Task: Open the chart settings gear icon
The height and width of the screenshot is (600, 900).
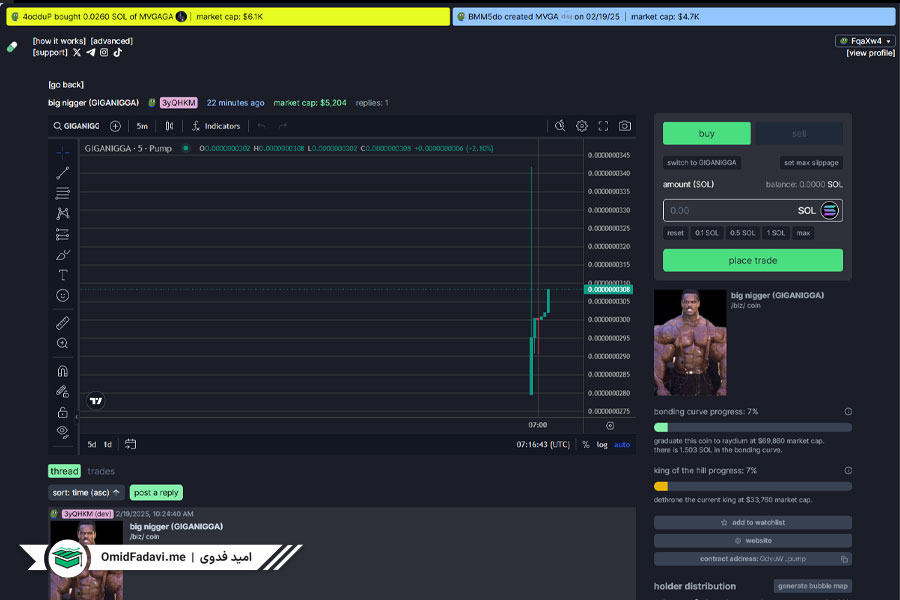Action: click(581, 126)
